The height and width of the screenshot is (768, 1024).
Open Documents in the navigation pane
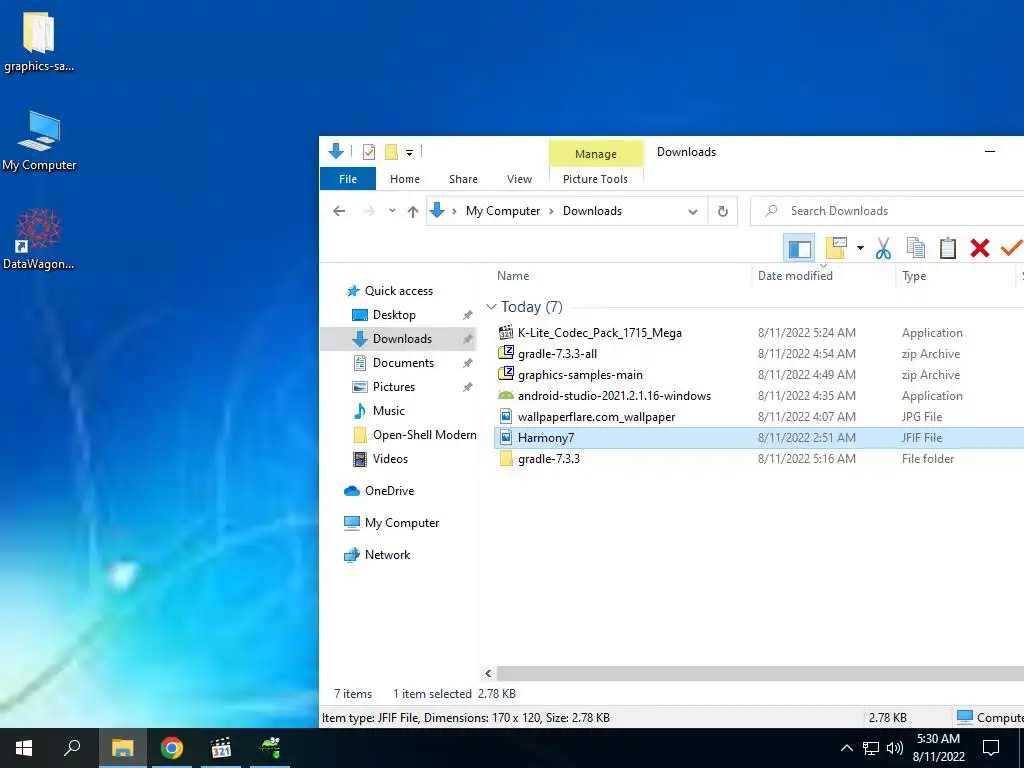point(403,363)
